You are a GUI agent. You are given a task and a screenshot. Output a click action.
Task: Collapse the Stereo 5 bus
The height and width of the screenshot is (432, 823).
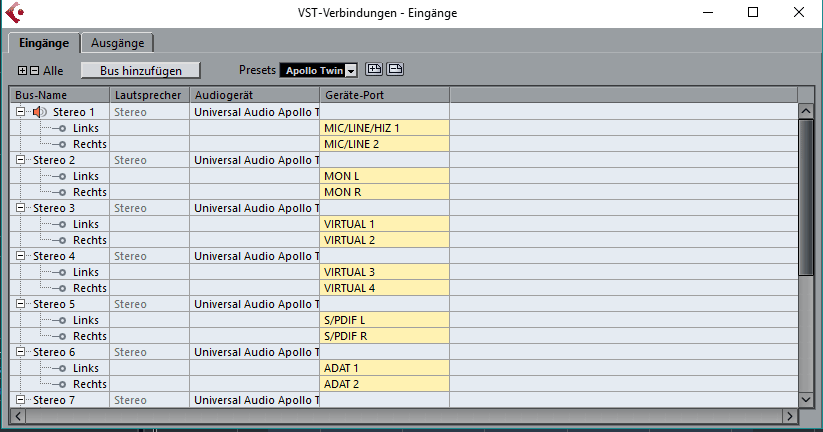point(21,304)
